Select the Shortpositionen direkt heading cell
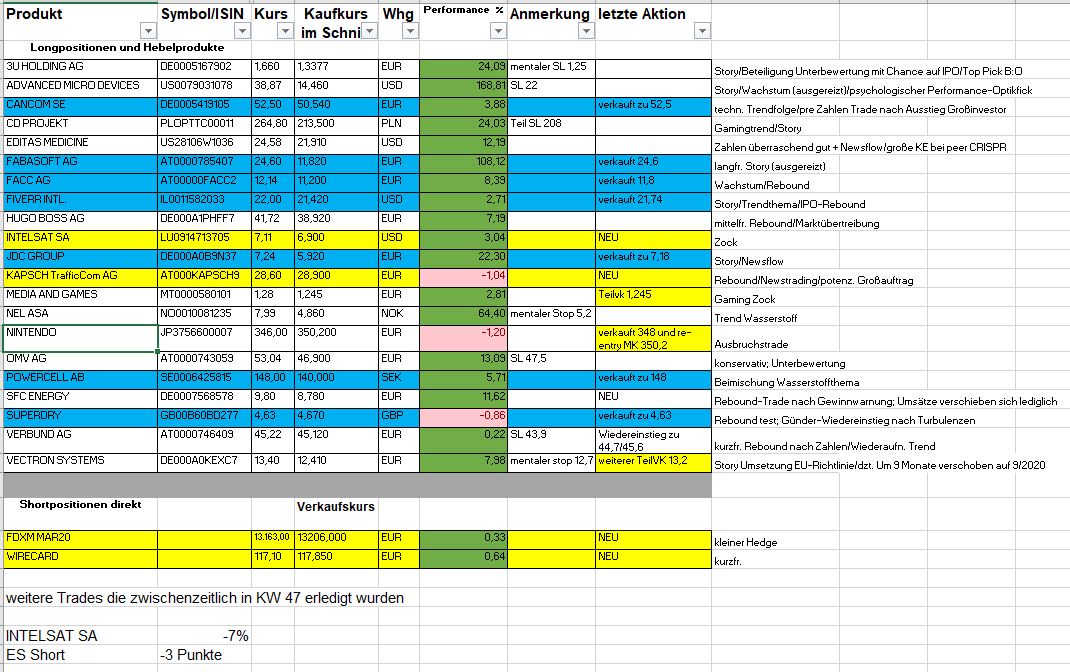This screenshot has height=672, width=1070. [80, 506]
